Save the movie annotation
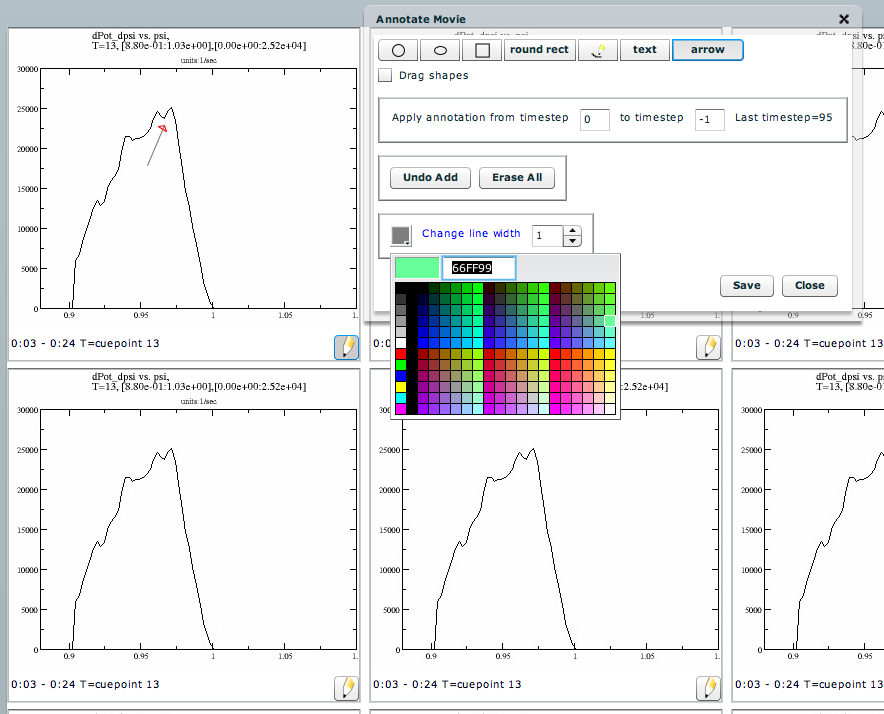The width and height of the screenshot is (884, 714). pyautogui.click(x=746, y=285)
